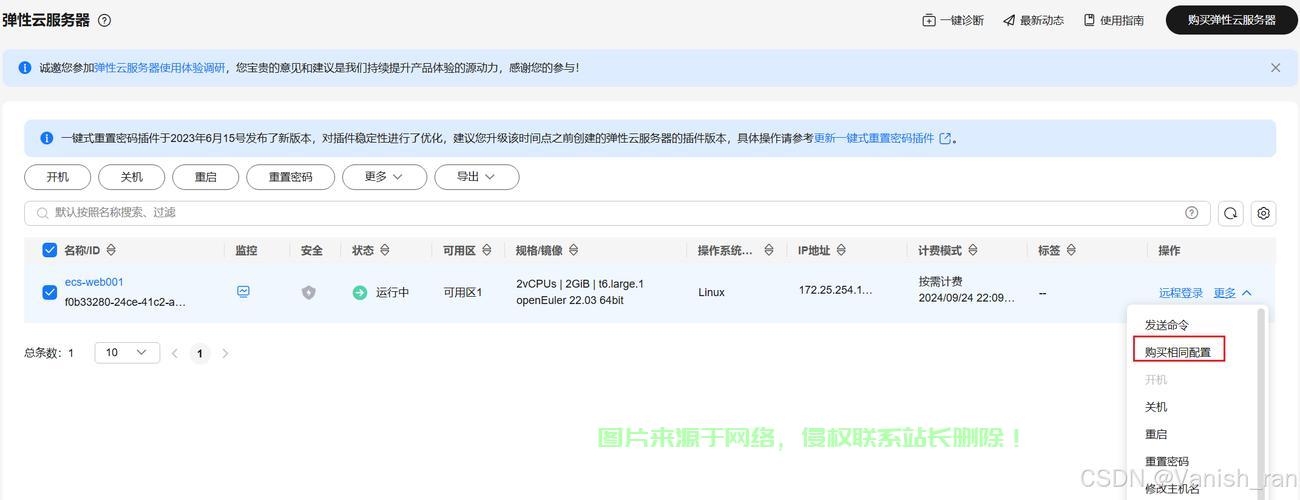Expand the 更多 toolbar dropdown
The width and height of the screenshot is (1300, 500).
[x=384, y=177]
